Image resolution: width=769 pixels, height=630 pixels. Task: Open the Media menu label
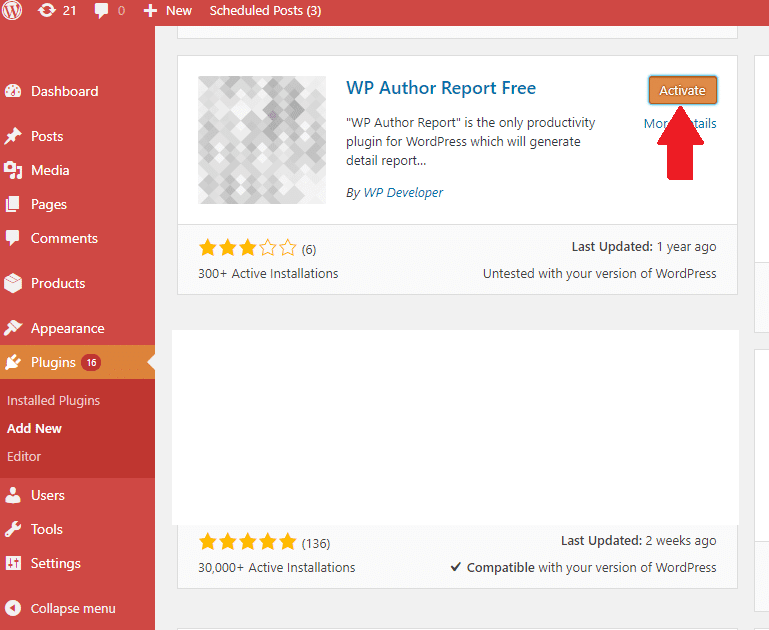[50, 170]
